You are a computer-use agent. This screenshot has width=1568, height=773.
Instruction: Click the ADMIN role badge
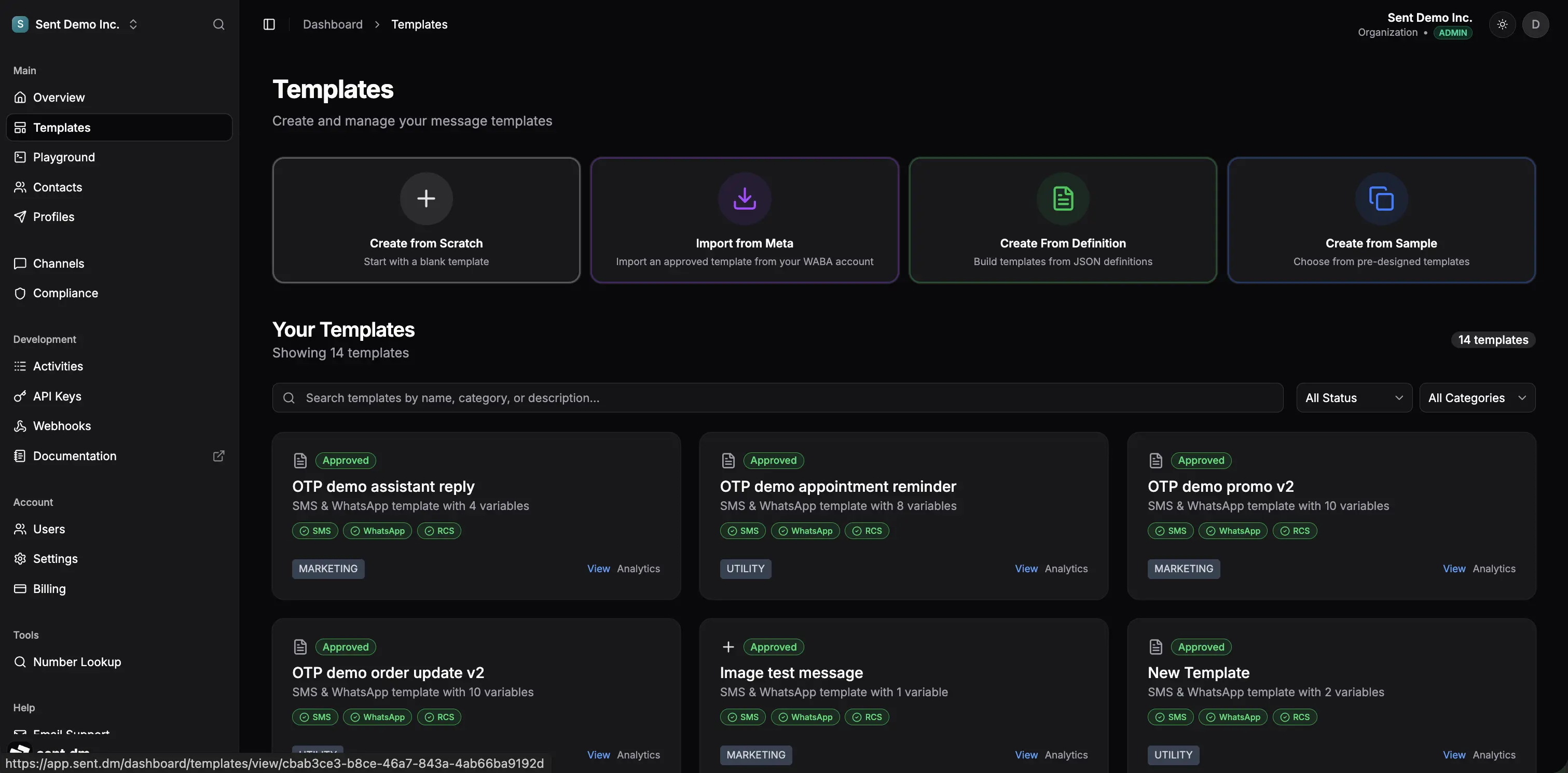tap(1452, 33)
